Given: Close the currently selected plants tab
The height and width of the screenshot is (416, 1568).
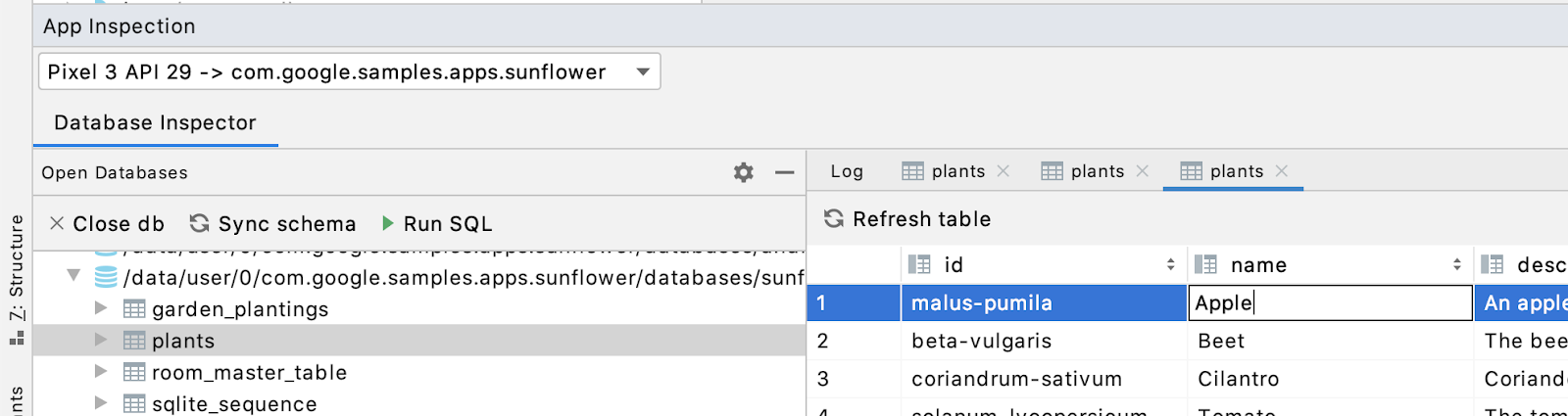Looking at the screenshot, I should (x=1282, y=171).
